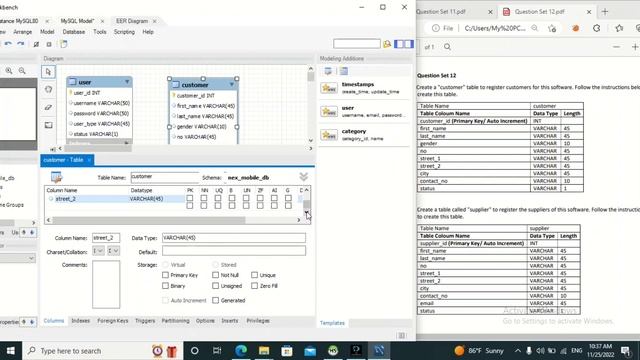The height and width of the screenshot is (360, 640).
Task: Select the layer tool in diagram toolbar
Action: pyautogui.click(x=48, y=125)
